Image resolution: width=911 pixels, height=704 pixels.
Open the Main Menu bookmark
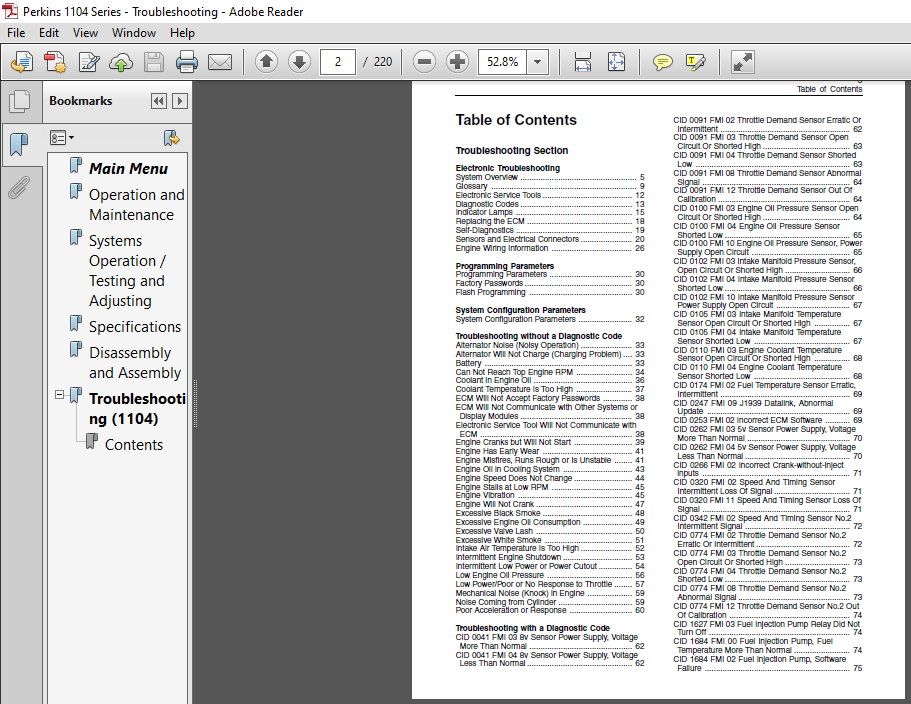[x=128, y=168]
